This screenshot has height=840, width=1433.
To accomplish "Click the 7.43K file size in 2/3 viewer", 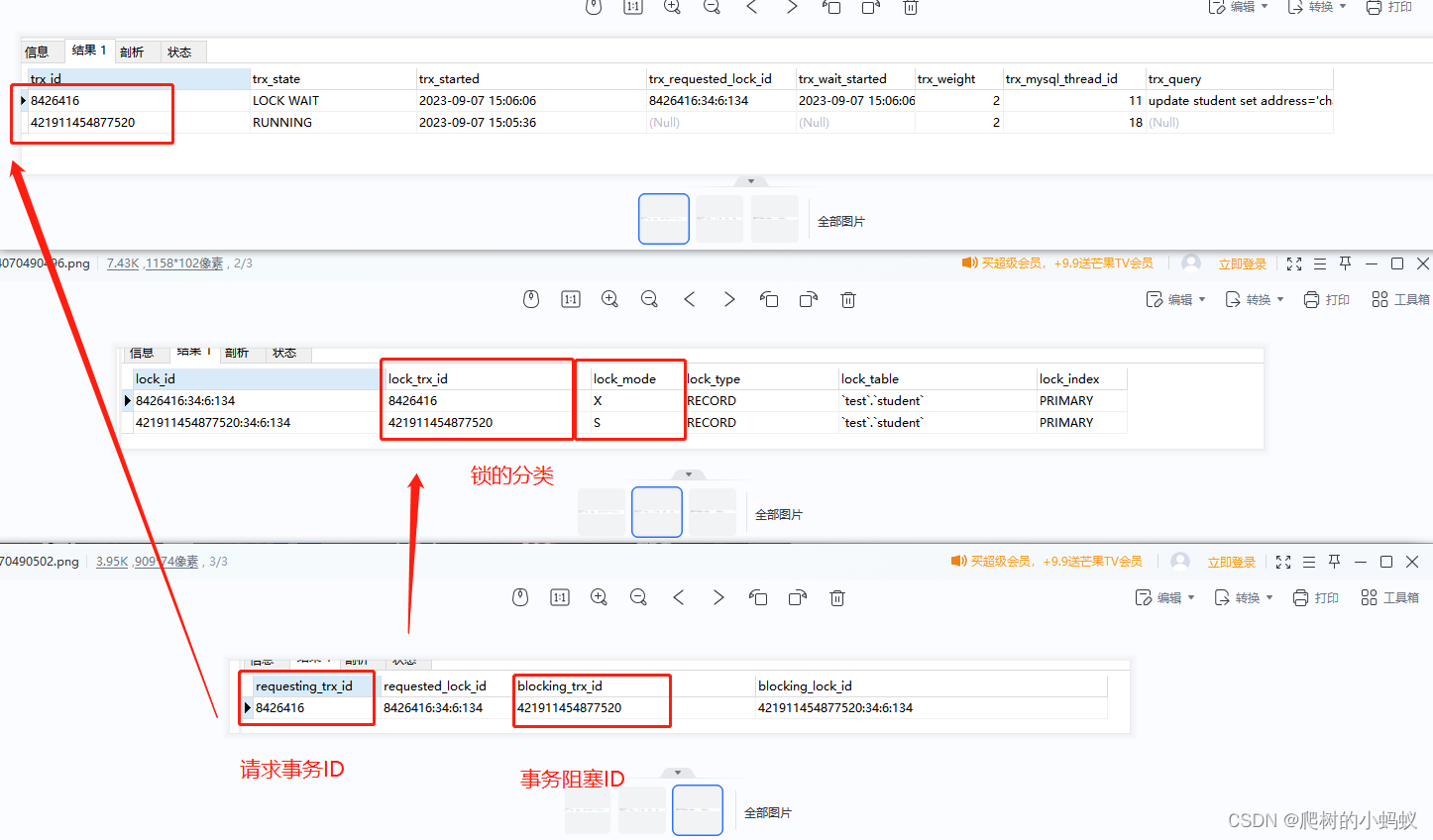I will point(123,263).
